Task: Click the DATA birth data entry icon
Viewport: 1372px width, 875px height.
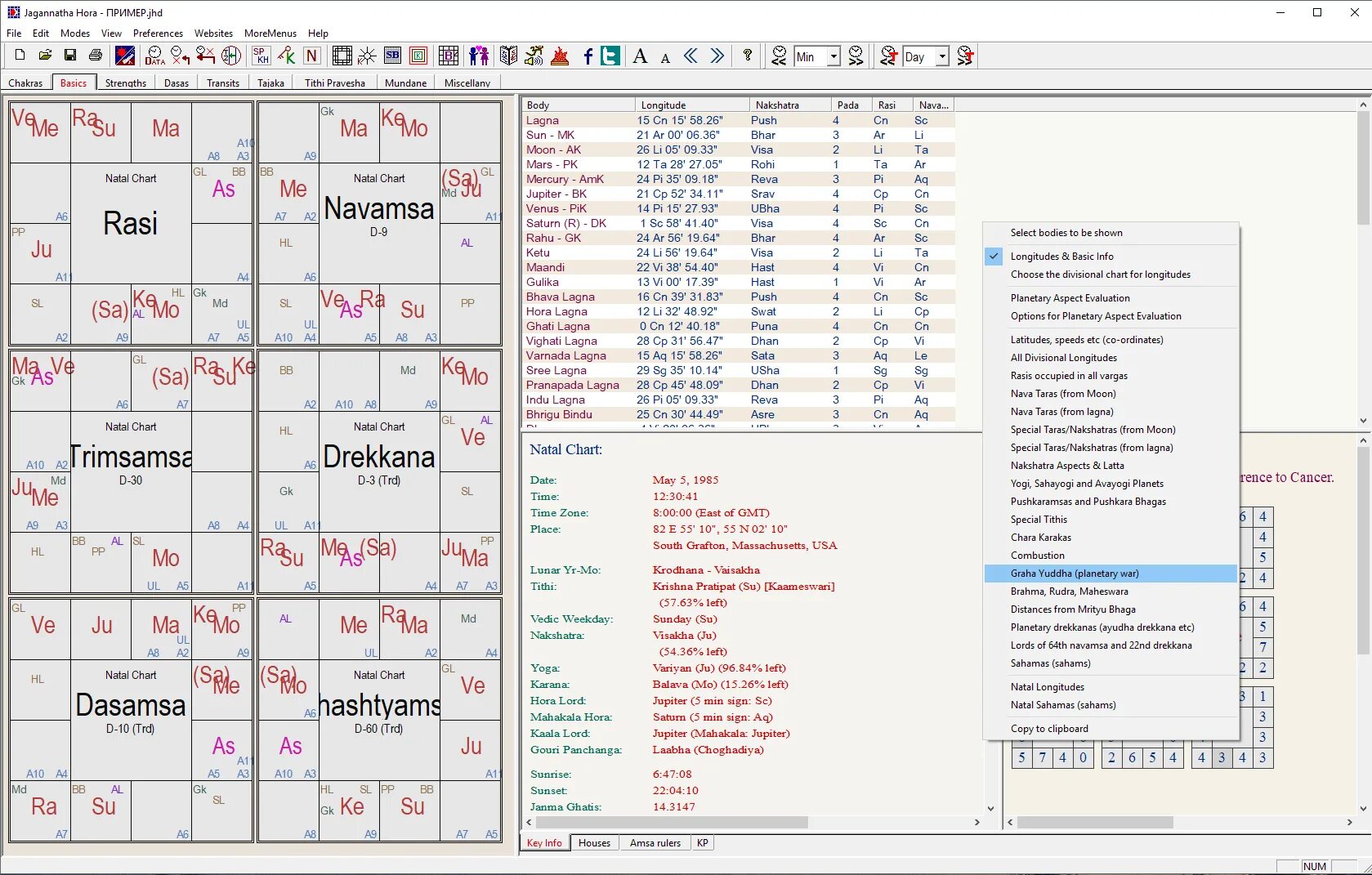Action: click(154, 56)
